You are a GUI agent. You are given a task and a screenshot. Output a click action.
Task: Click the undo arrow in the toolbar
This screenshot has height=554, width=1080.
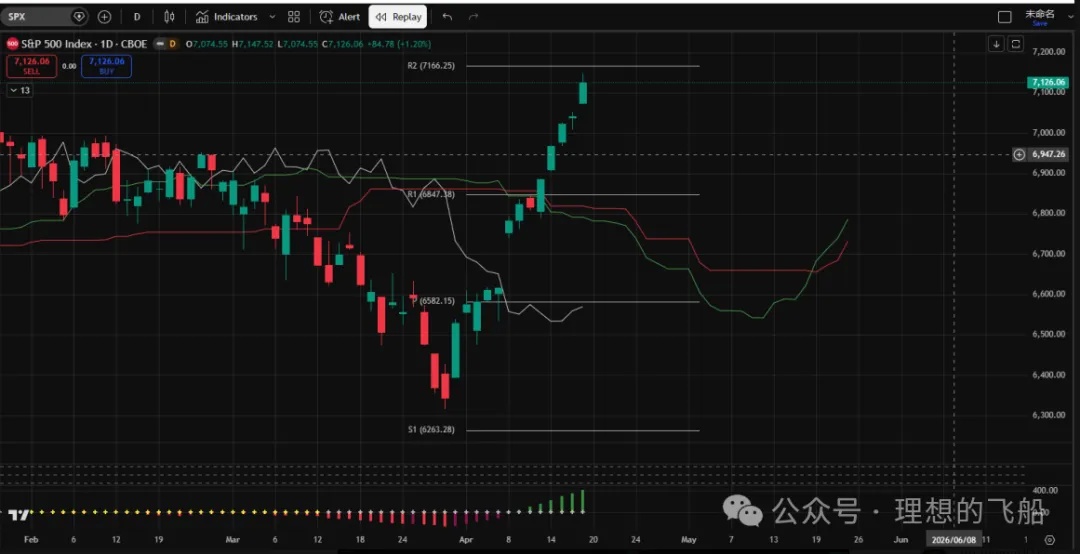447,17
